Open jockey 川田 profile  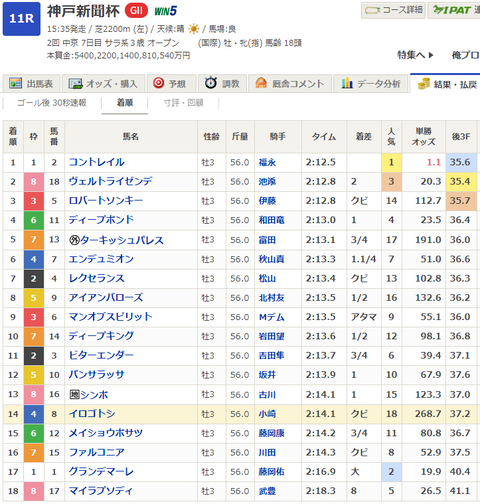pyautogui.click(x=267, y=453)
